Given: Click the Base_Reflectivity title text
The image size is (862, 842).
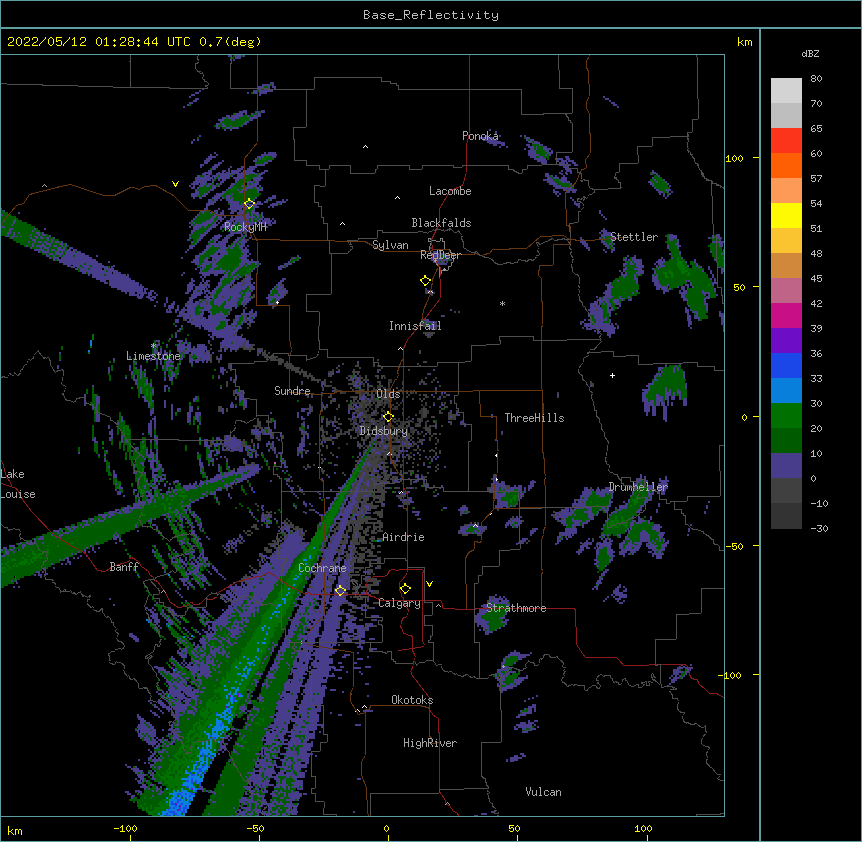Looking at the screenshot, I should coord(431,15).
